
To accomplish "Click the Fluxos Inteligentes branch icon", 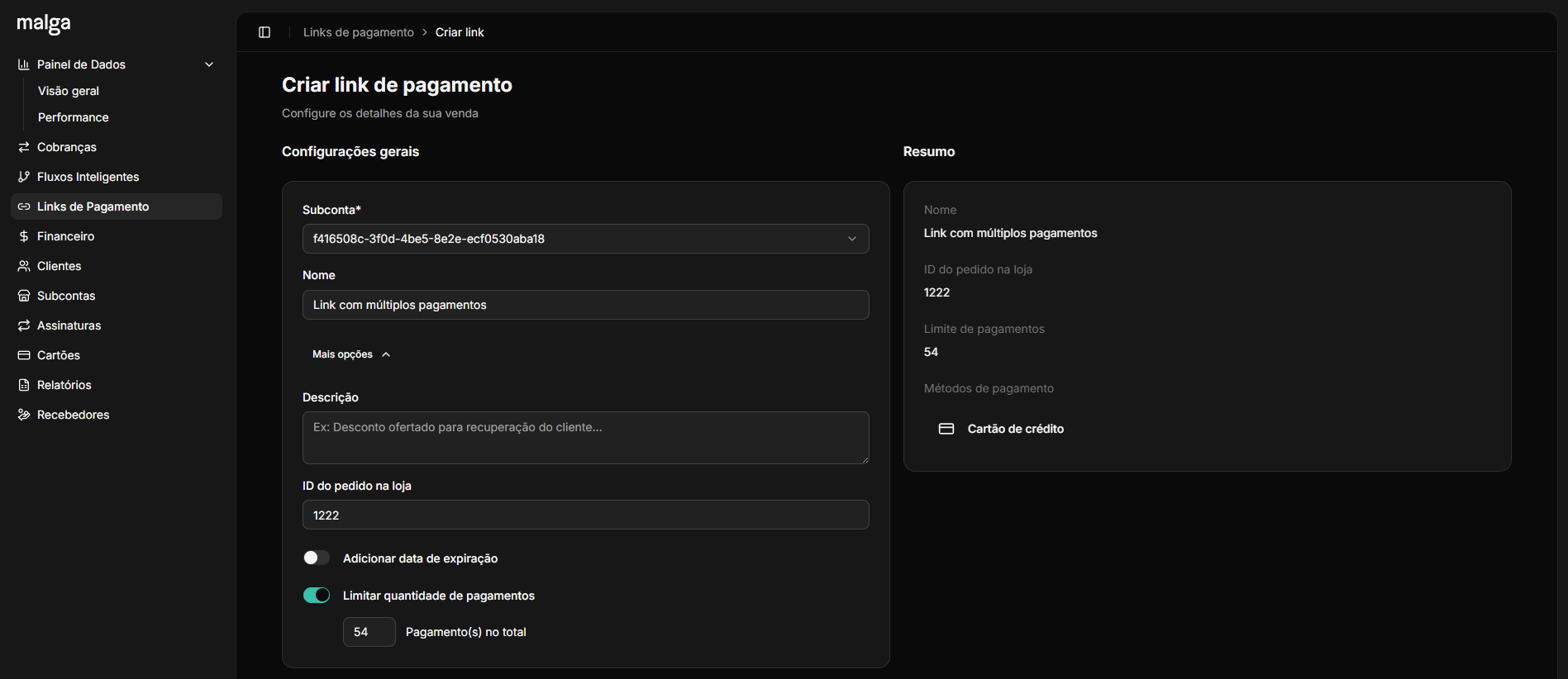I will click(x=24, y=177).
